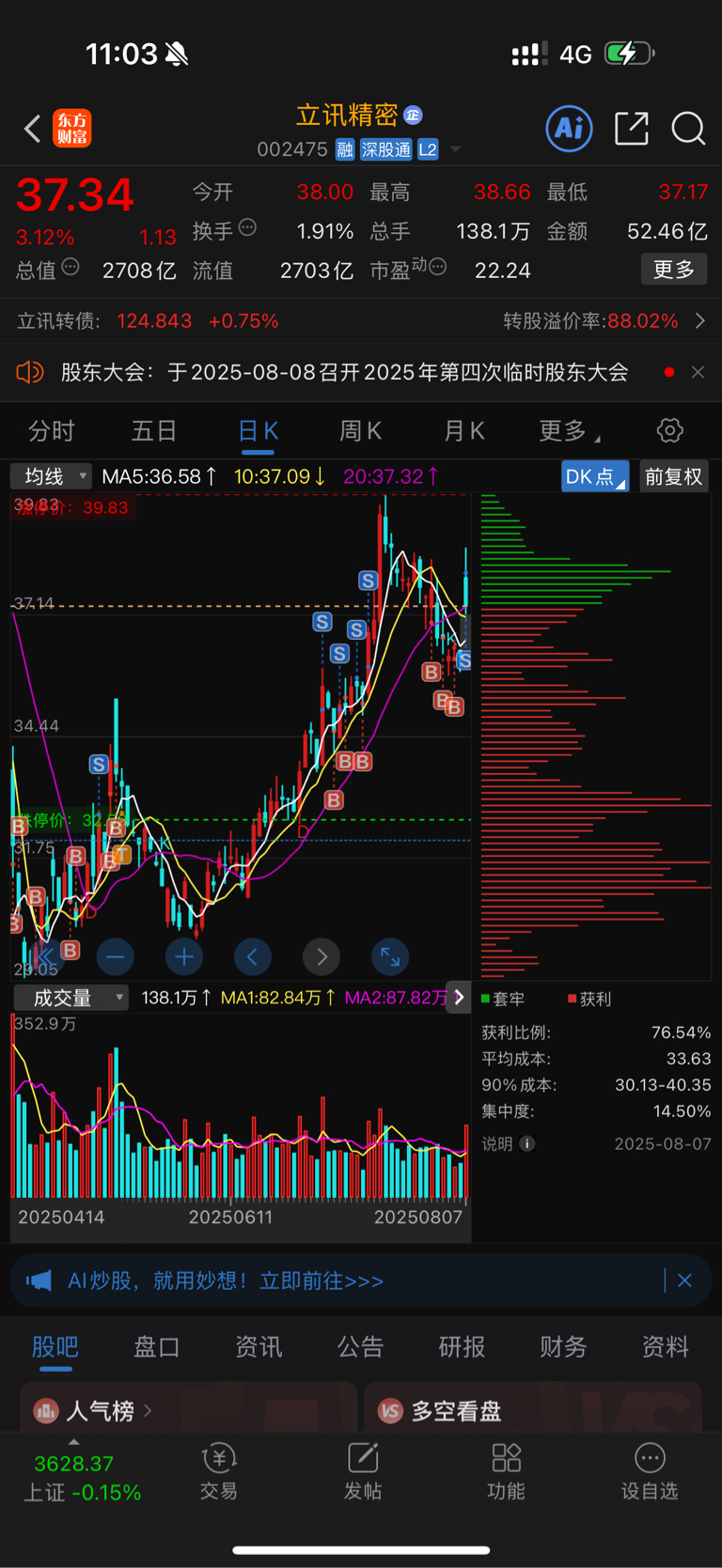Viewport: 722px width, 1568px height.
Task: Jump chart back with double-left arrows
Action: click(45, 957)
